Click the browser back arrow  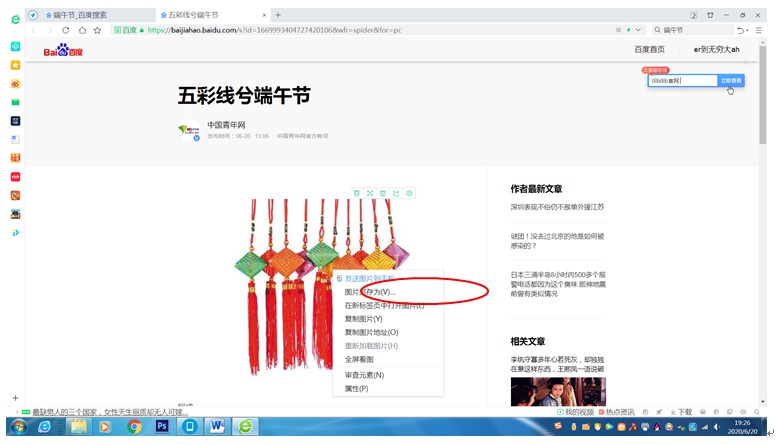coord(35,30)
